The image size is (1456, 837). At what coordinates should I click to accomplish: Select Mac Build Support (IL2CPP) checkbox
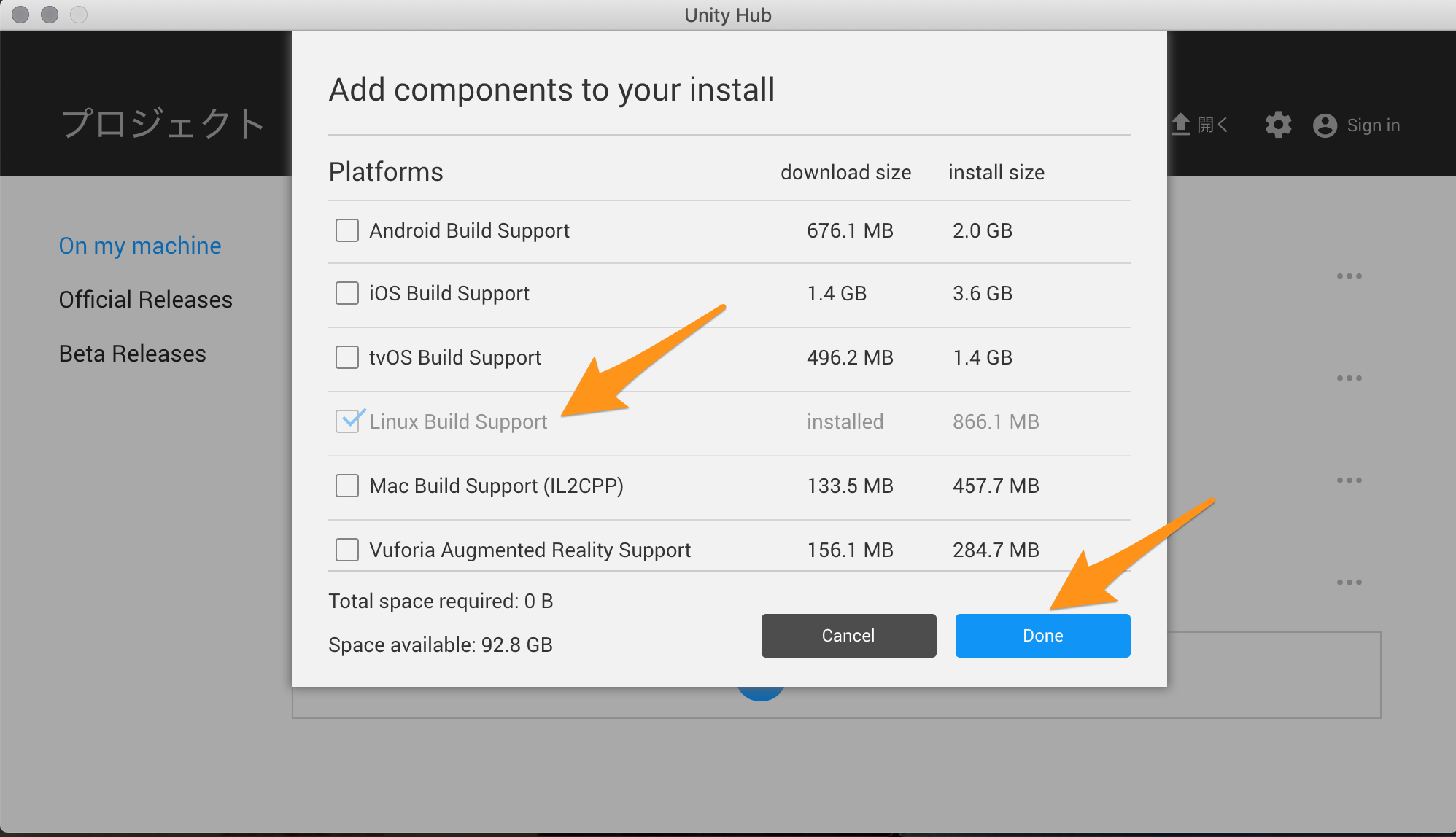click(x=347, y=486)
